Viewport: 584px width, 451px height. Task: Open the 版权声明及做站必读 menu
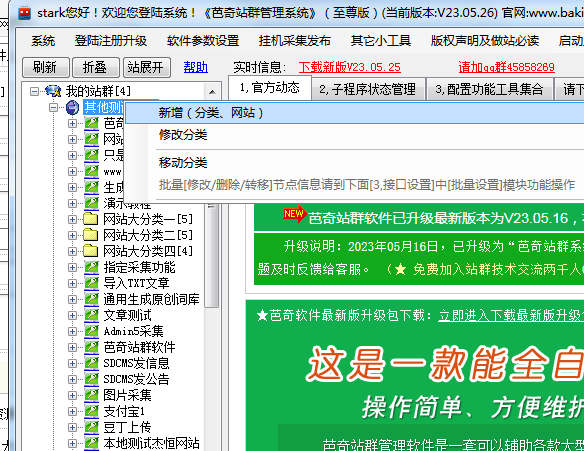point(485,41)
